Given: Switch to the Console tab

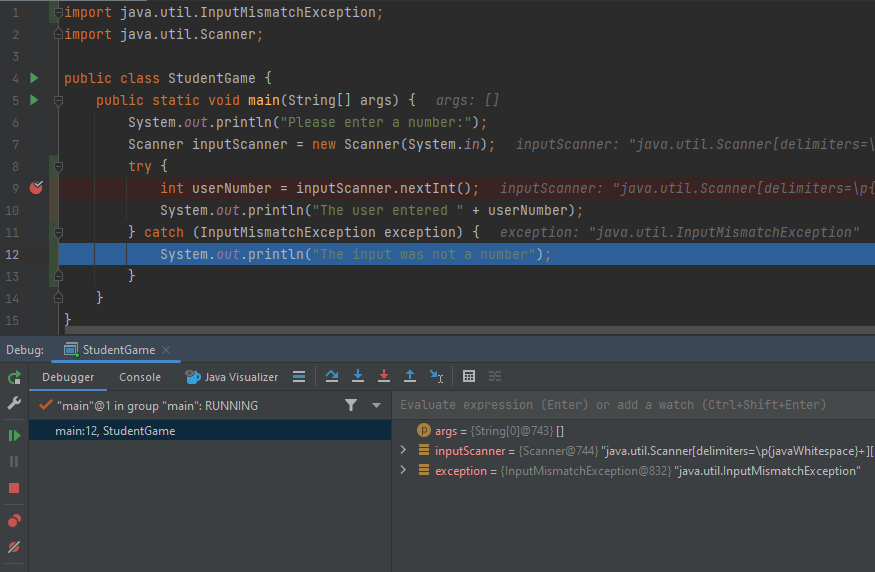Looking at the screenshot, I should coord(140,377).
